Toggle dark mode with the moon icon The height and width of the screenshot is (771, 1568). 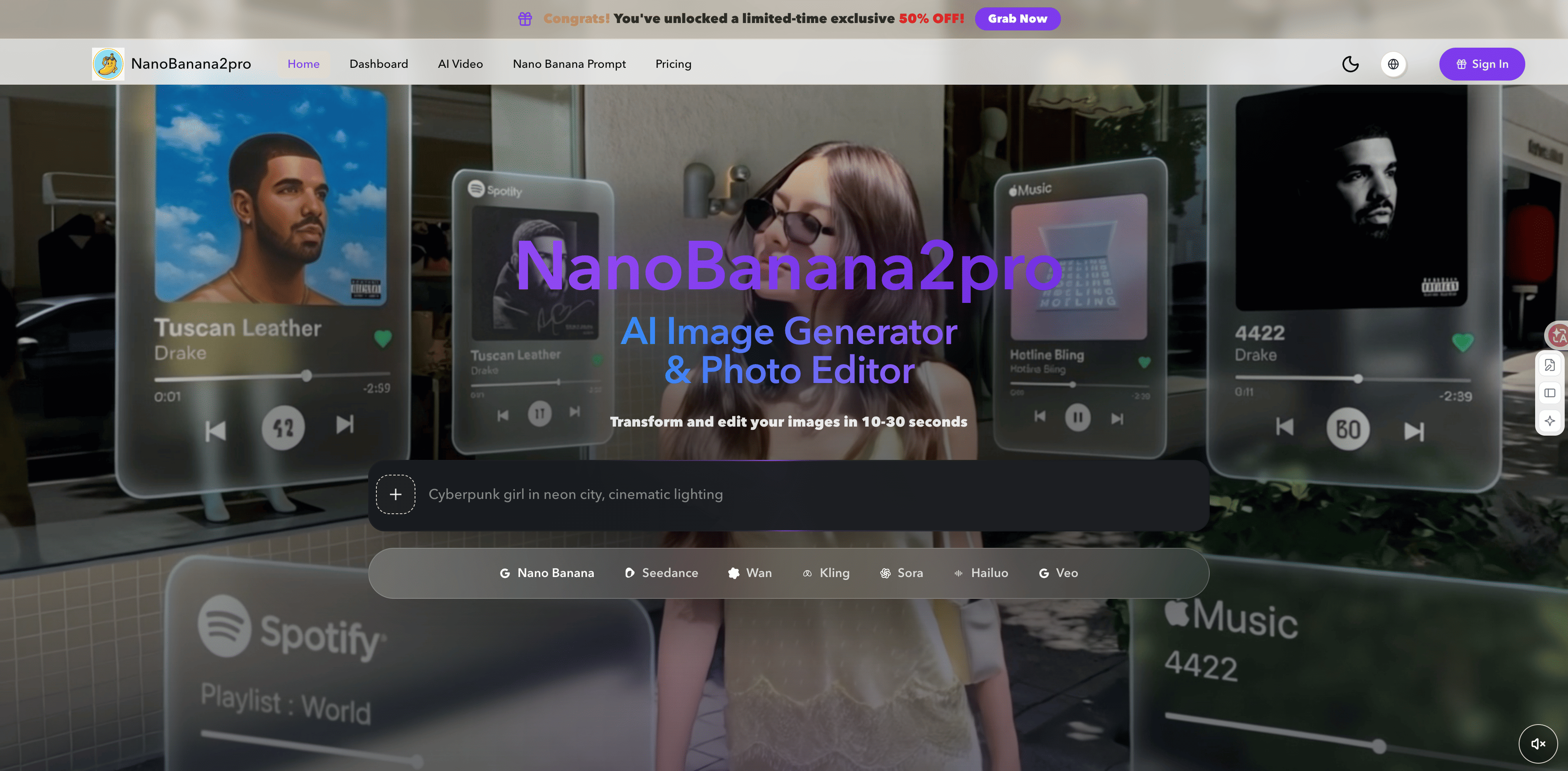click(x=1350, y=64)
